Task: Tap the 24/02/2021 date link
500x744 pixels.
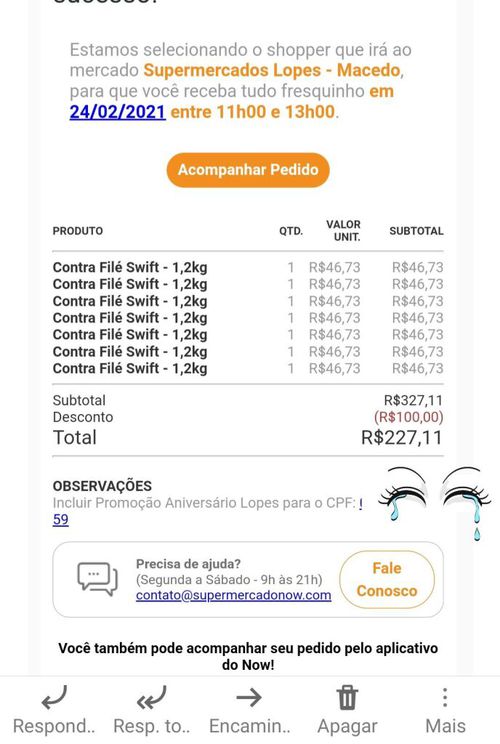Action: [x=118, y=112]
